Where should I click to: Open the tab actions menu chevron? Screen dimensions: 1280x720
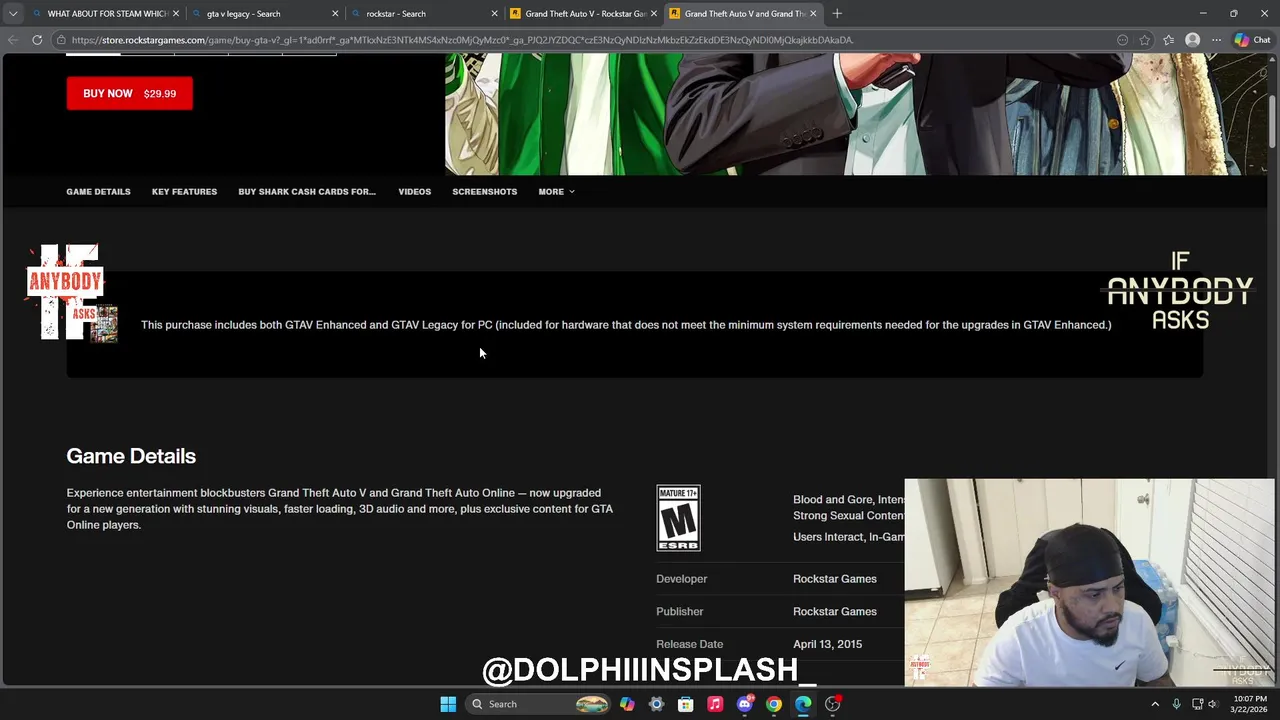[x=12, y=14]
